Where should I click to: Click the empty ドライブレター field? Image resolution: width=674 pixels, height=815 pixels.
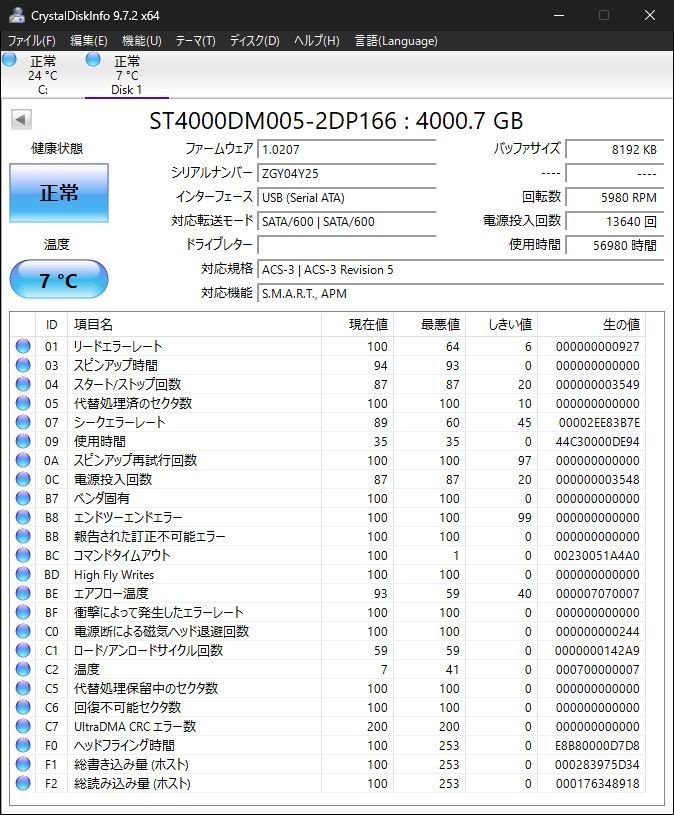pyautogui.click(x=347, y=245)
